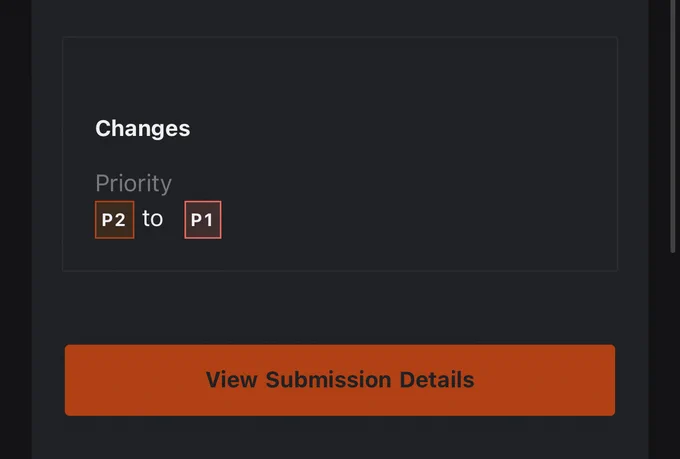680x459 pixels.
Task: Click the orange P2 priority badge
Action: click(114, 220)
